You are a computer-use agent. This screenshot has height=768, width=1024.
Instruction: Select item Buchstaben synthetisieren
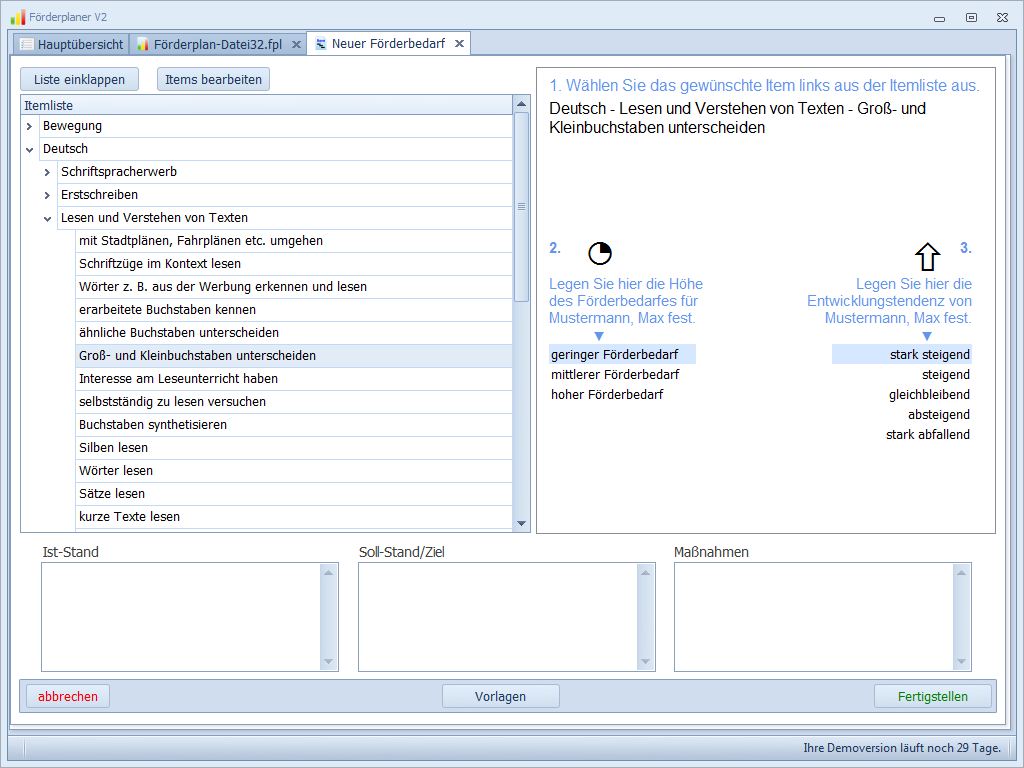[x=294, y=424]
